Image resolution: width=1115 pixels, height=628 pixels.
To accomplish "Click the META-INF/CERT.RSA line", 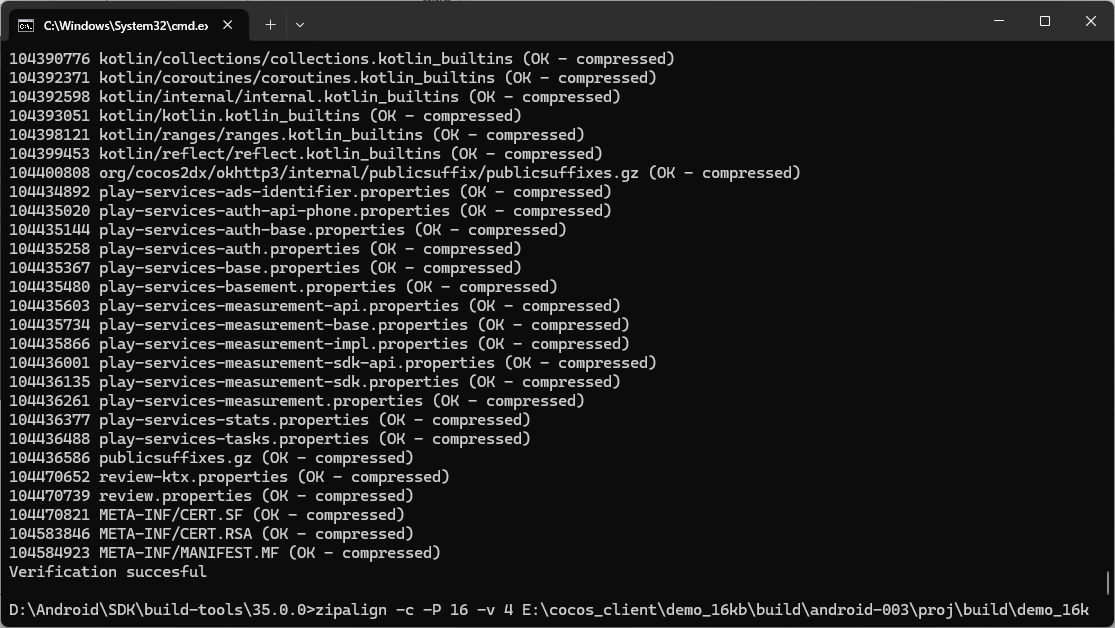I will coord(211,534).
